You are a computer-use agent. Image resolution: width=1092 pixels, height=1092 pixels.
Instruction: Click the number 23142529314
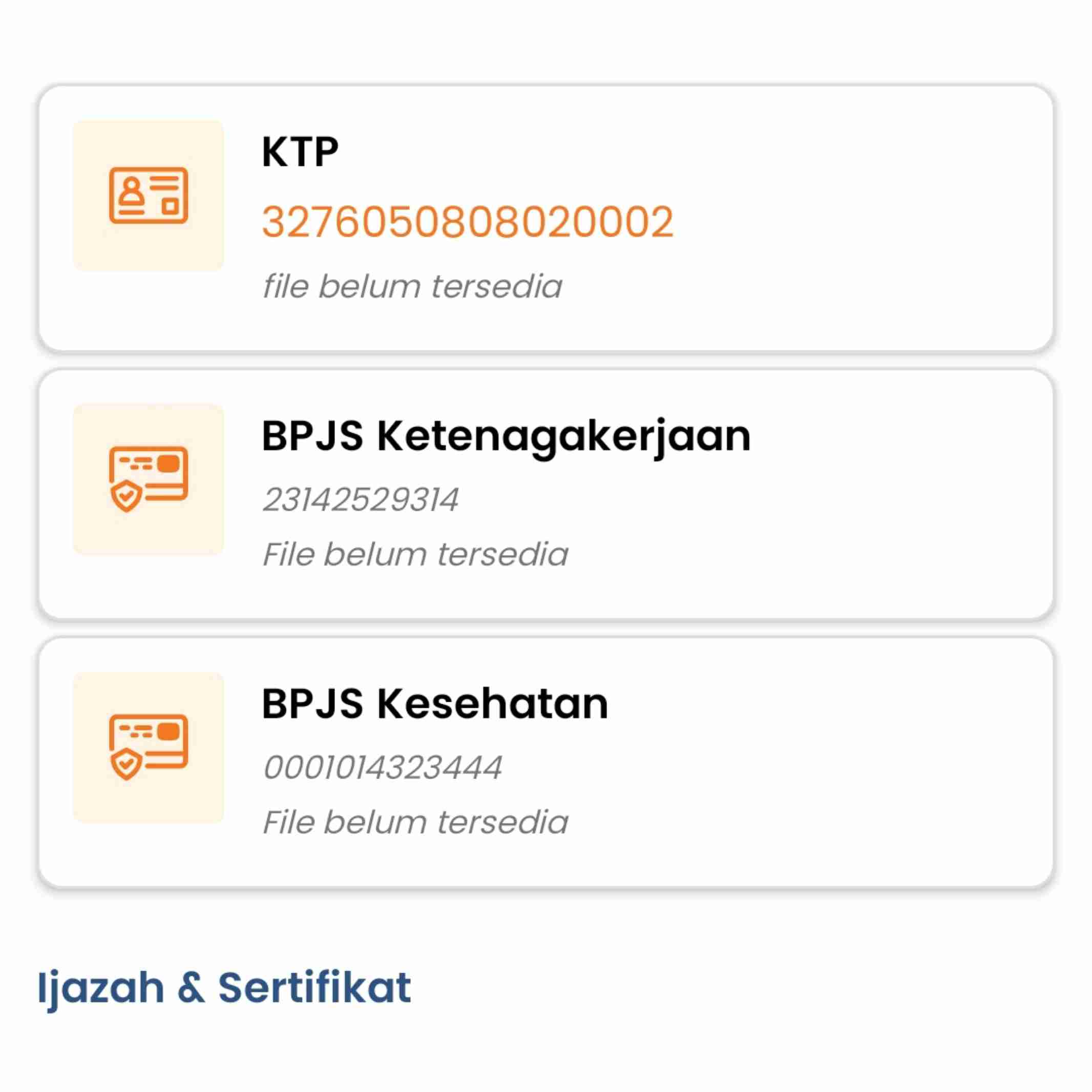[361, 500]
